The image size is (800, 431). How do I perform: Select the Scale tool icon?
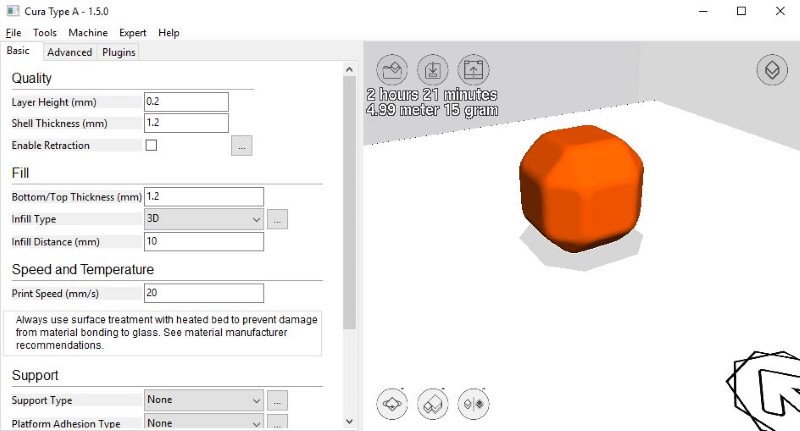pos(433,404)
